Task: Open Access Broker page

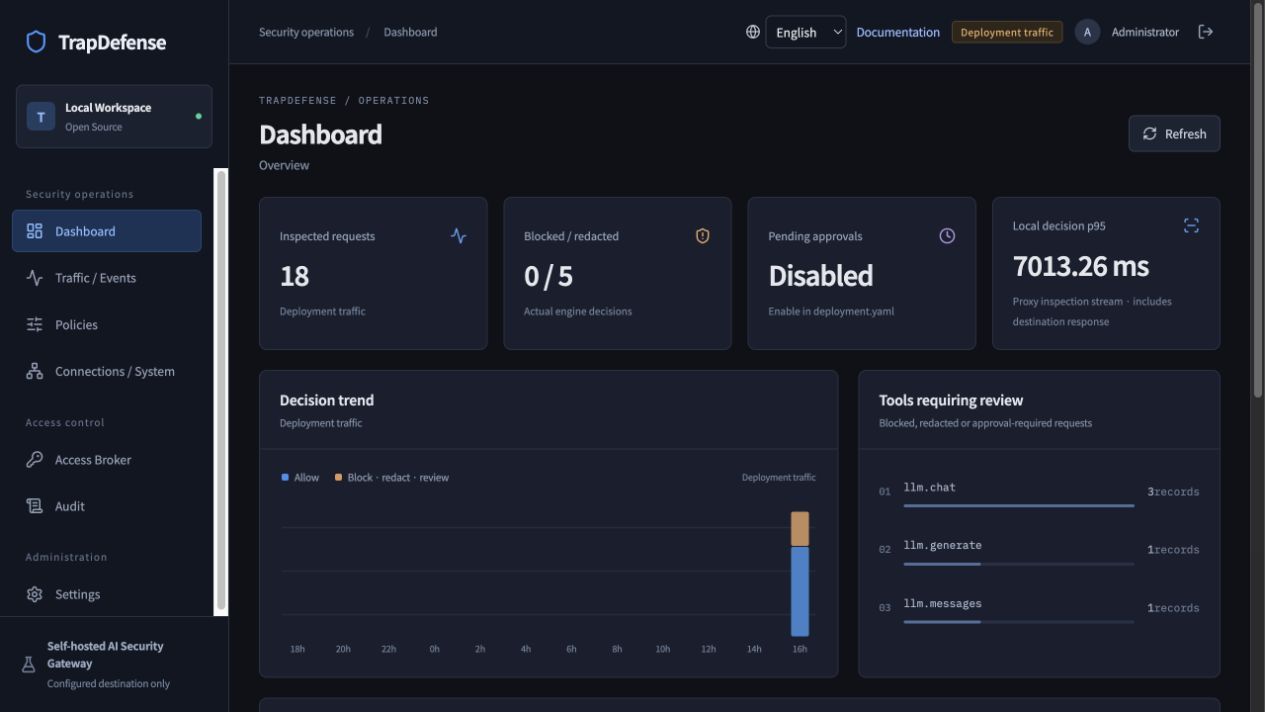Action: coord(107,460)
